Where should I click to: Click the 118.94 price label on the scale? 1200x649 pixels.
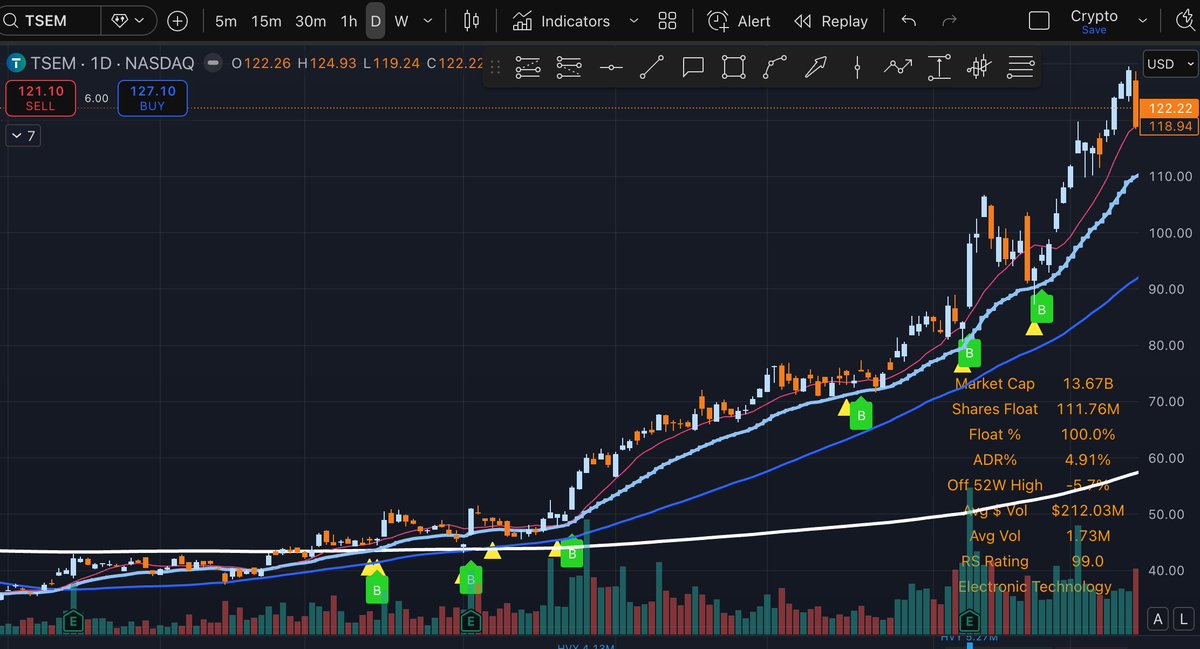(1168, 126)
